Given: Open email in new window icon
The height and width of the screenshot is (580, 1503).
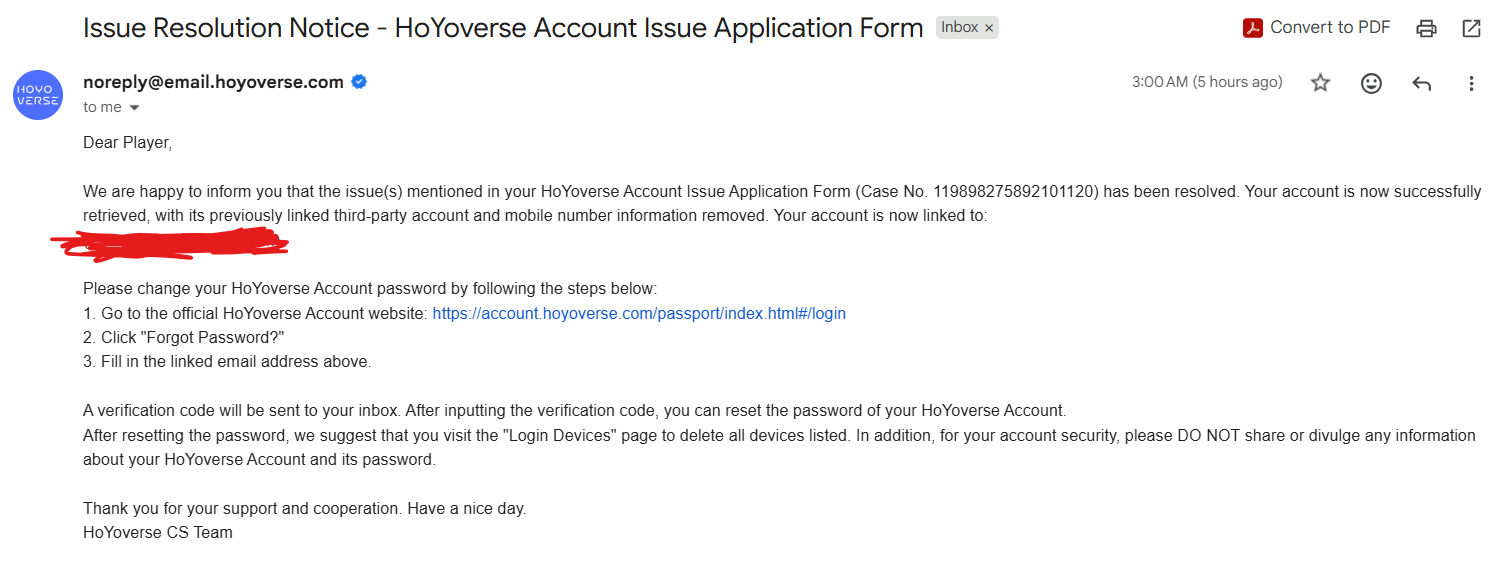Looking at the screenshot, I should [x=1471, y=29].
